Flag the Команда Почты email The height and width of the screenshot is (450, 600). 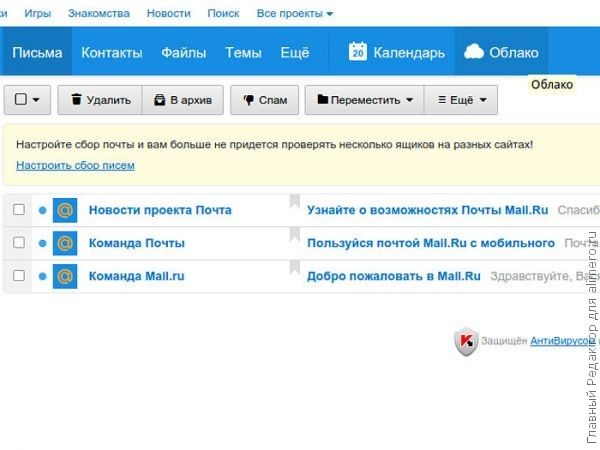294,235
